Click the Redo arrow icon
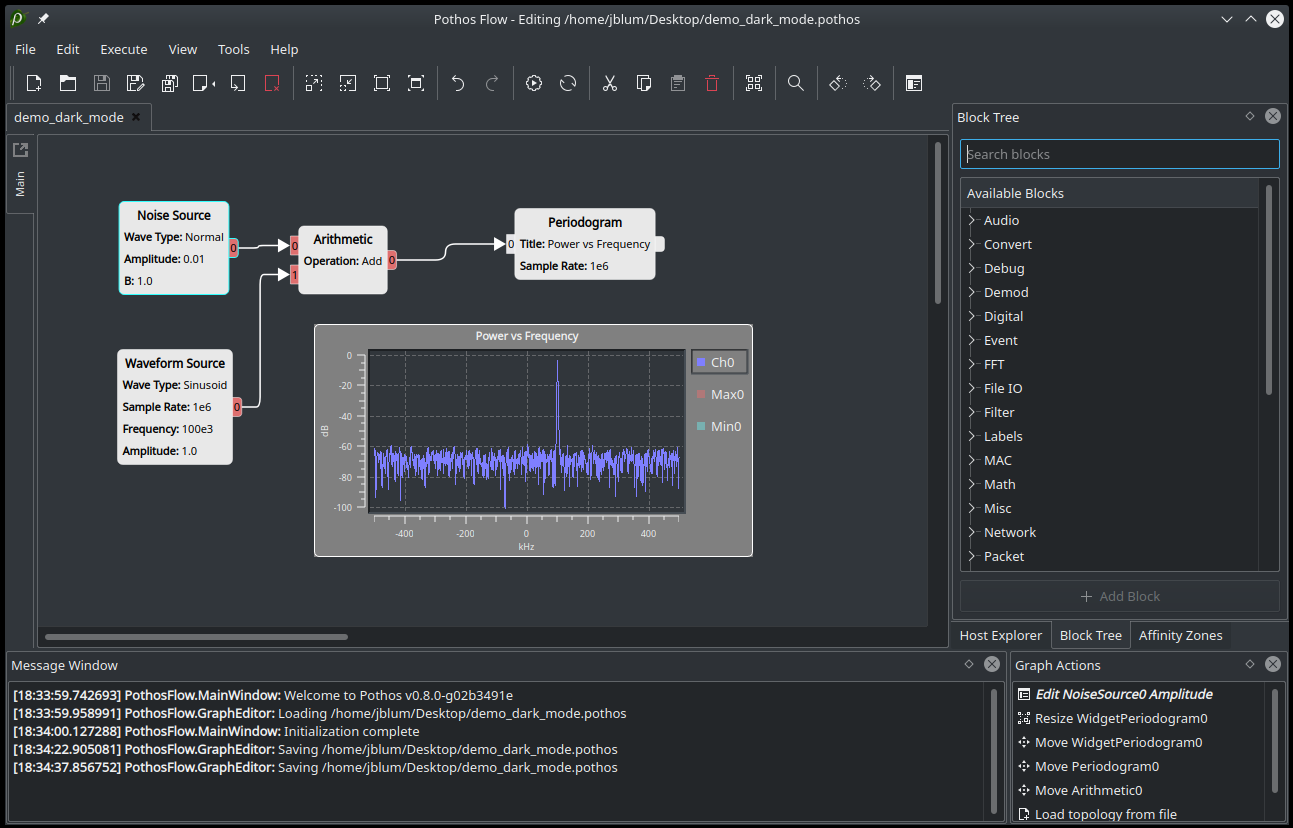1293x828 pixels. tap(492, 83)
